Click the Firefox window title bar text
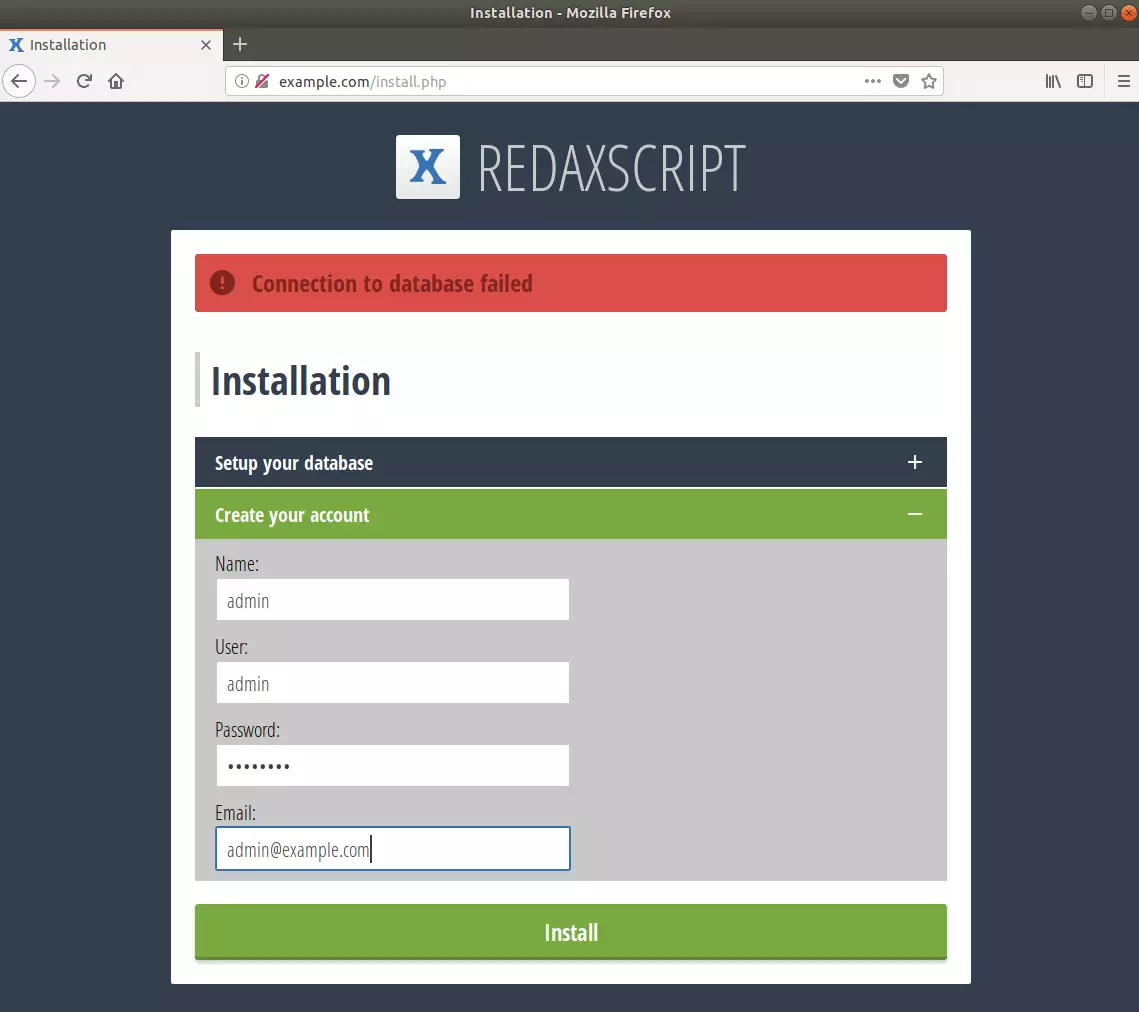The image size is (1139, 1012). pyautogui.click(x=570, y=12)
